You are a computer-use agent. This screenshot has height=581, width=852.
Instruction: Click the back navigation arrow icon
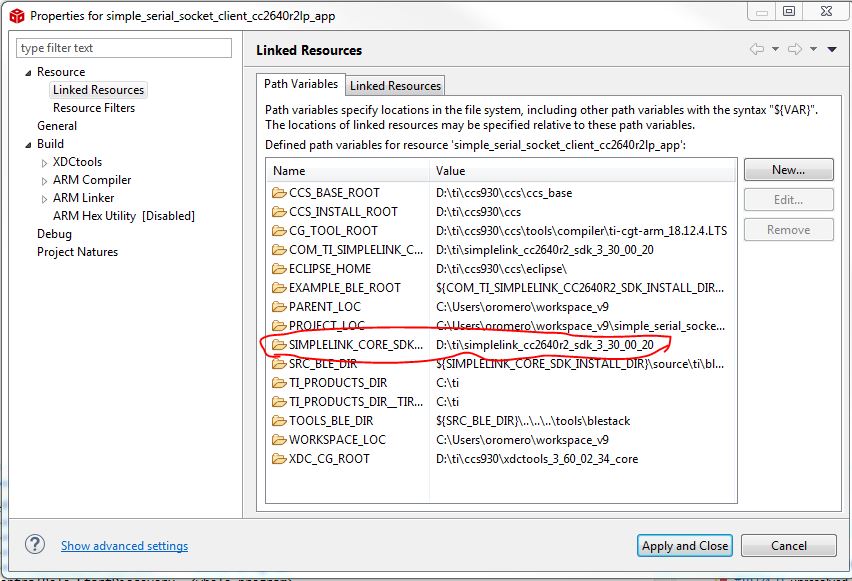point(758,49)
